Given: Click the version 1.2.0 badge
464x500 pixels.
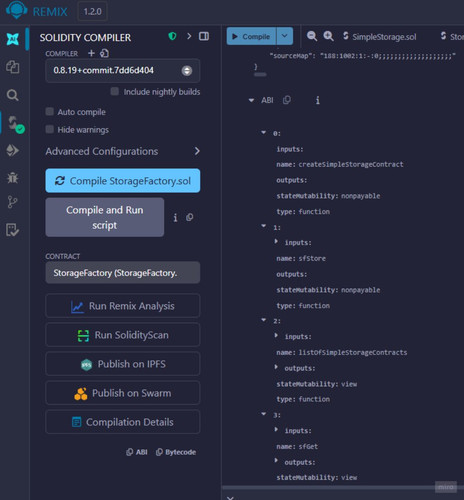Looking at the screenshot, I should pos(92,12).
